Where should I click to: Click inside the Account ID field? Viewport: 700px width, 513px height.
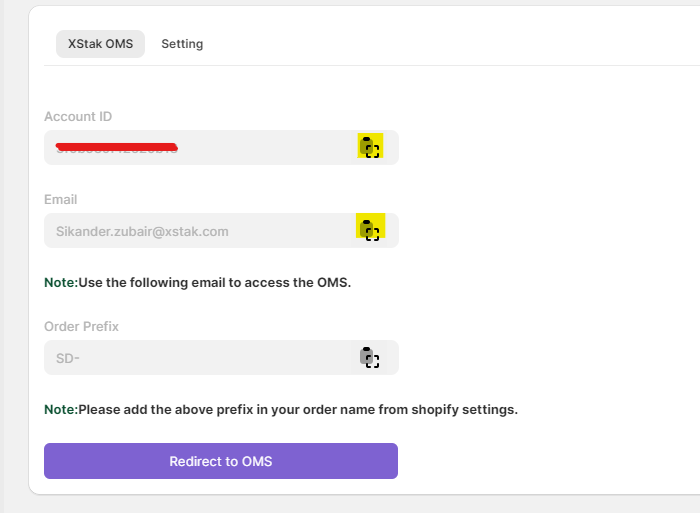[x=200, y=148]
